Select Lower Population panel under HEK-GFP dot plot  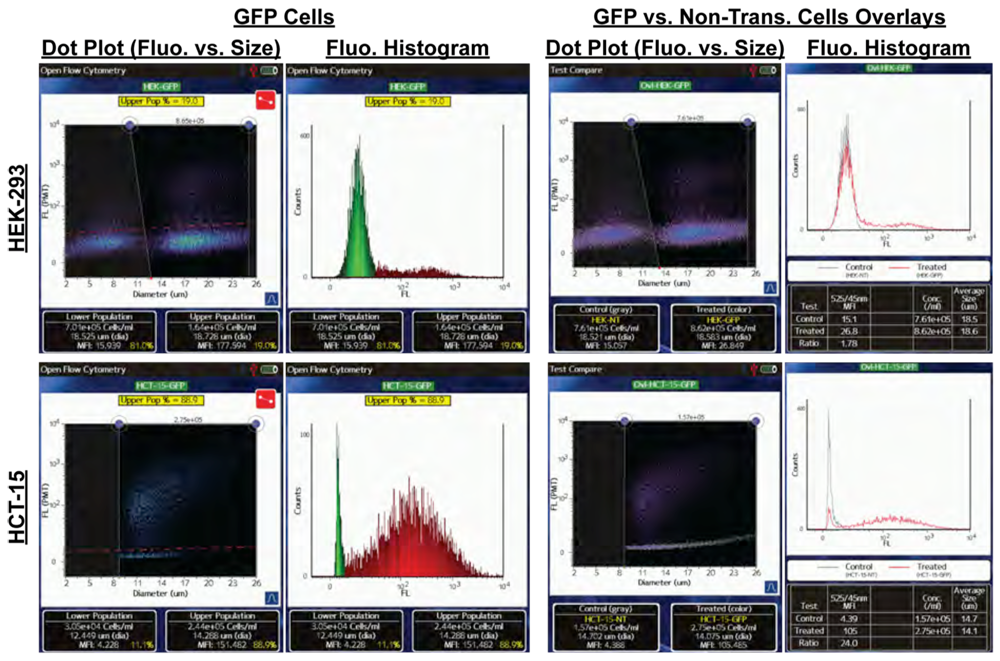99,331
